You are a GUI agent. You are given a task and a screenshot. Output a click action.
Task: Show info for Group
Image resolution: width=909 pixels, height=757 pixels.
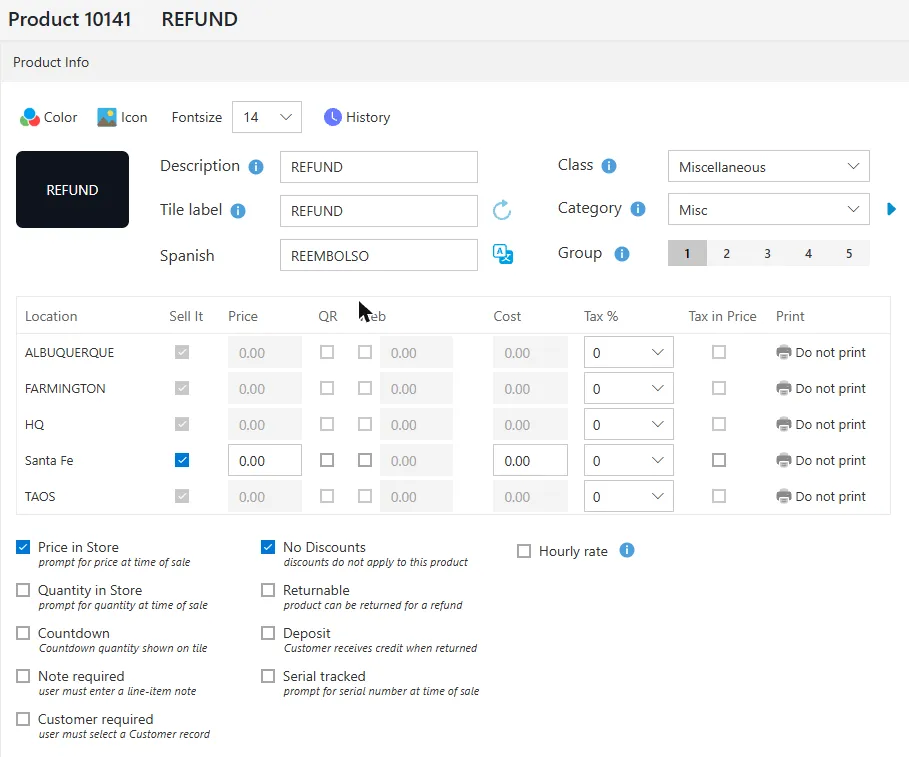[x=621, y=254]
